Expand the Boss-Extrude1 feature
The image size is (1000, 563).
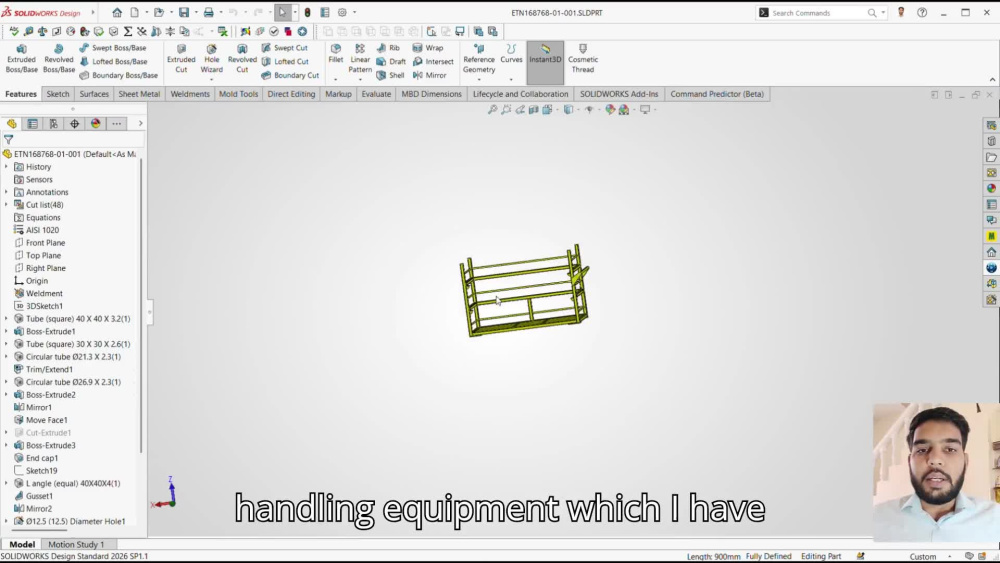(6, 331)
